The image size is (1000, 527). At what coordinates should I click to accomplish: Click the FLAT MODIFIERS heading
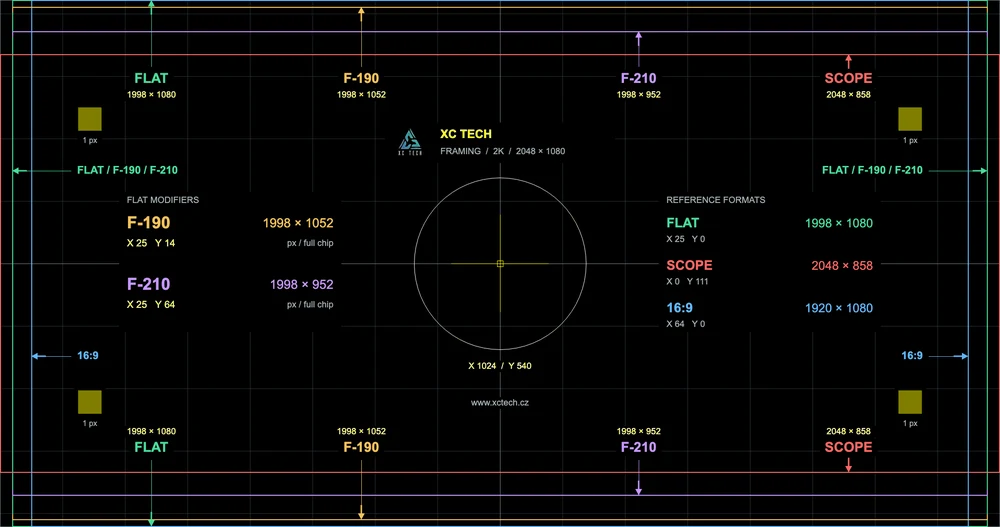(x=163, y=200)
